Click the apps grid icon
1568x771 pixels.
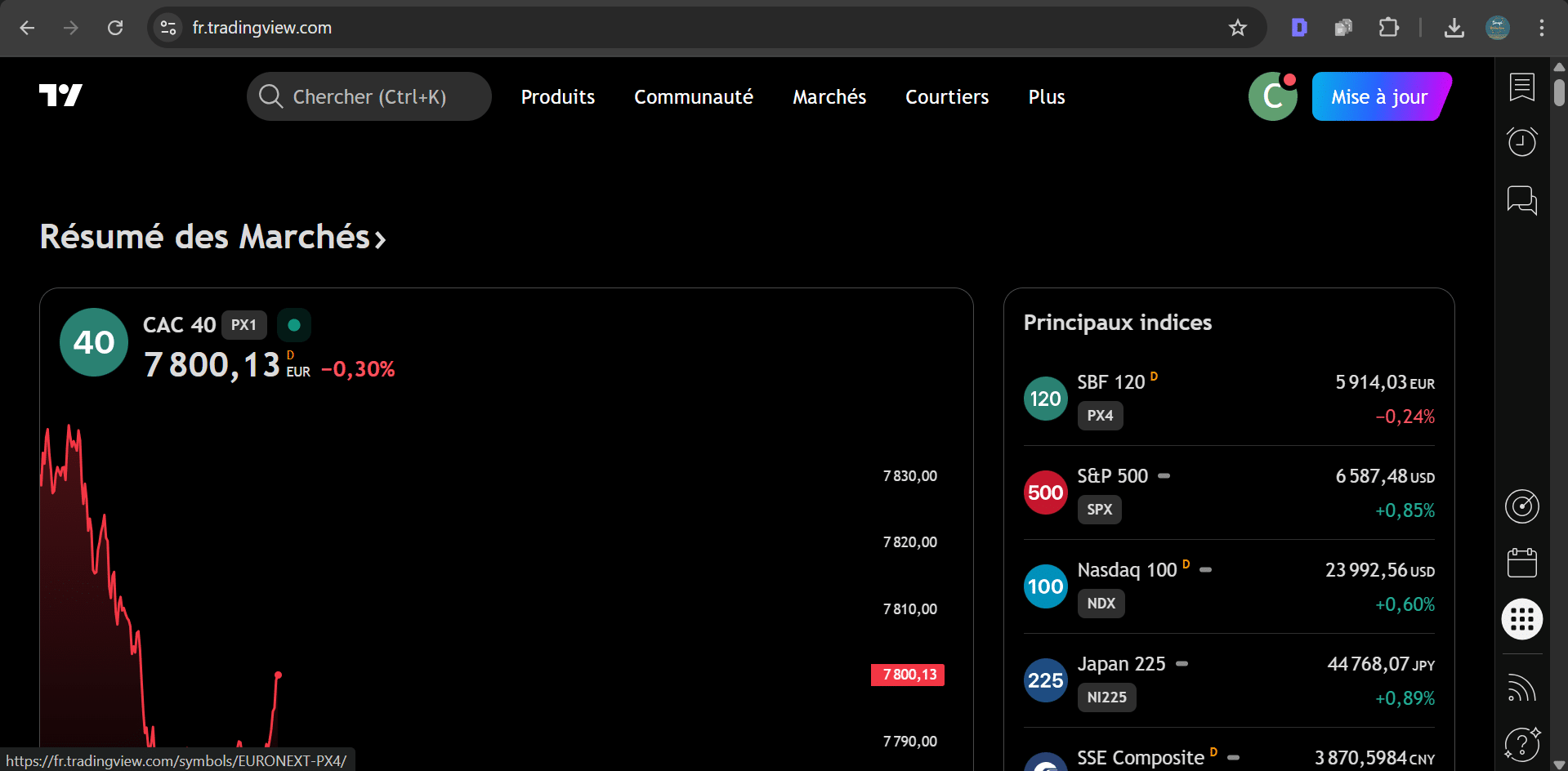point(1521,619)
